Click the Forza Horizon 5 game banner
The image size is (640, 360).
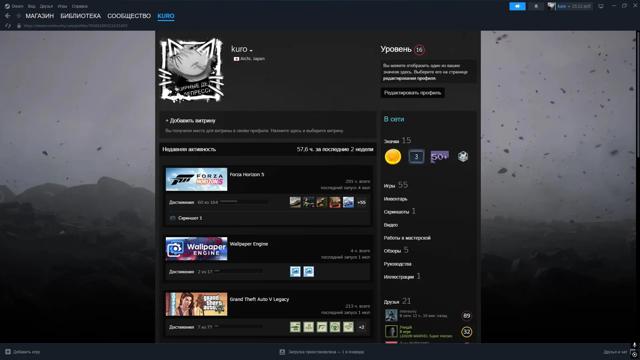click(196, 179)
